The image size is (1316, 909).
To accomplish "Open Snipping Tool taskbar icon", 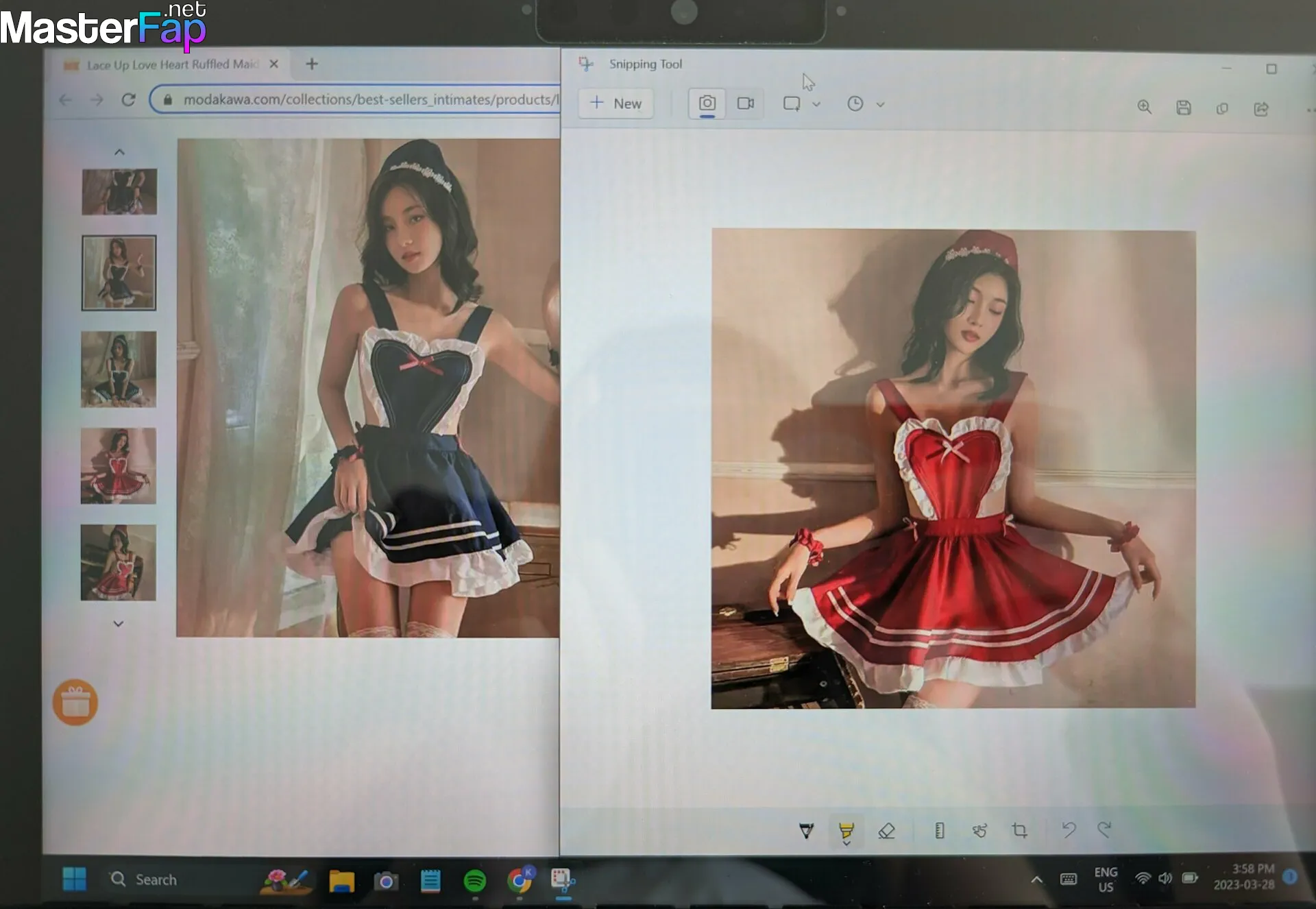I will click(563, 880).
